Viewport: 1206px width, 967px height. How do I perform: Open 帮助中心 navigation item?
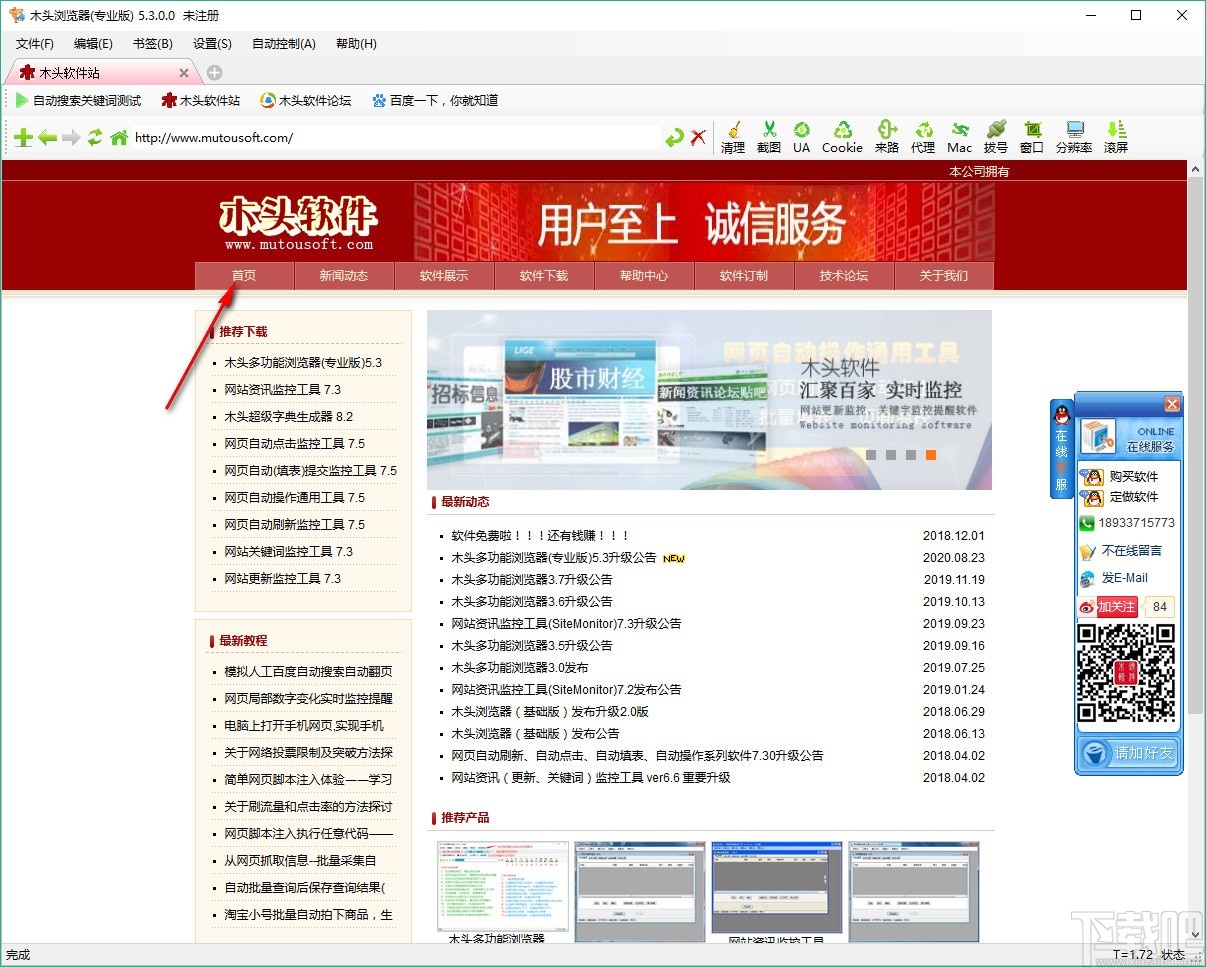pos(644,276)
